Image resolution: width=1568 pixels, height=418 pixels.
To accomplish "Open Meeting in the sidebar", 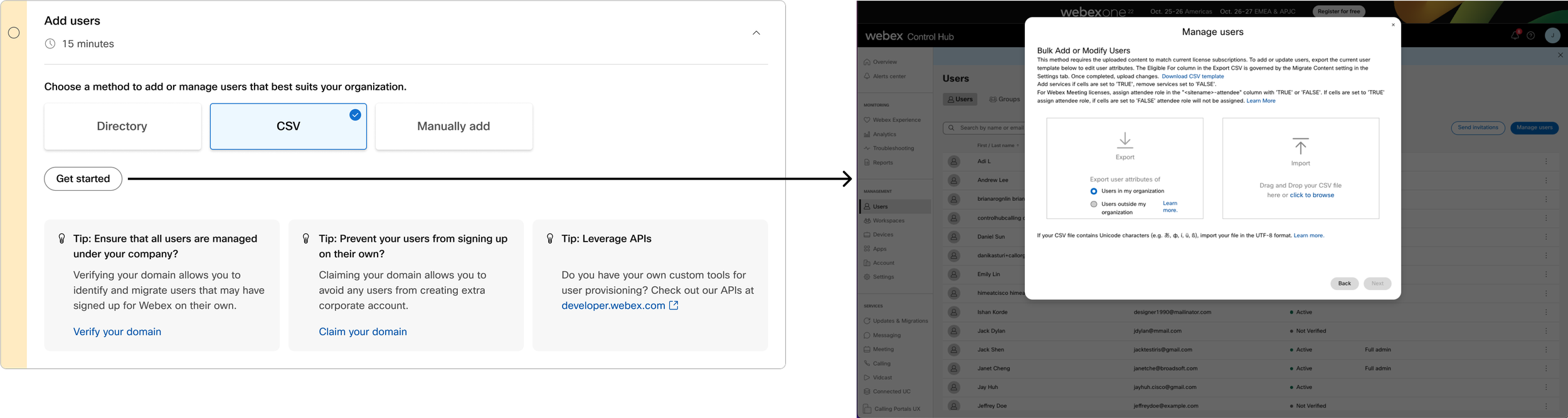I will (878, 350).
